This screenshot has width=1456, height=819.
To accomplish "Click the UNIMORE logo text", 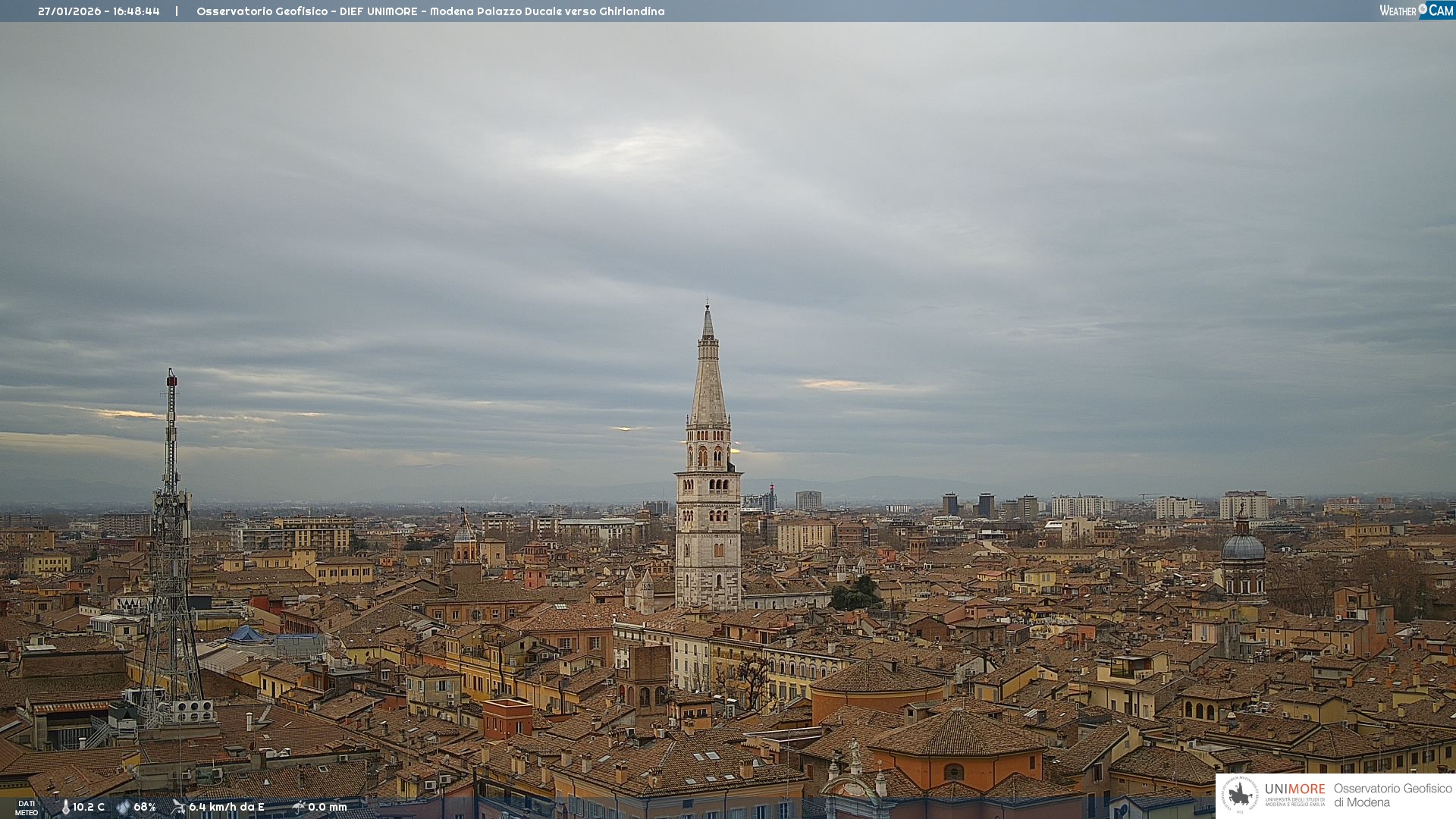I will [1294, 789].
